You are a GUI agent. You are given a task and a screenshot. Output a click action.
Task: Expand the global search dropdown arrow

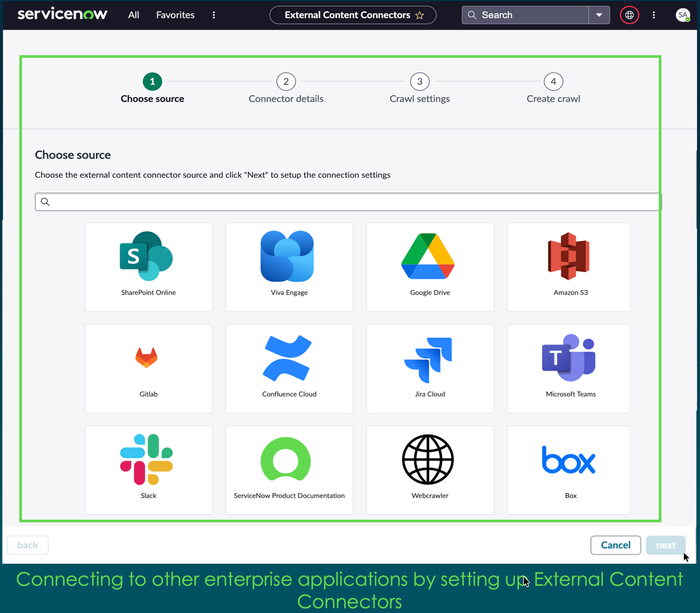[x=599, y=15]
